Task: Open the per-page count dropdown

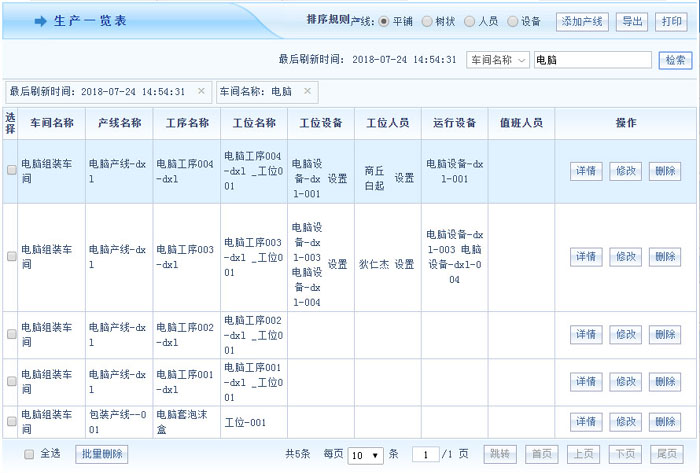Action: coord(364,455)
